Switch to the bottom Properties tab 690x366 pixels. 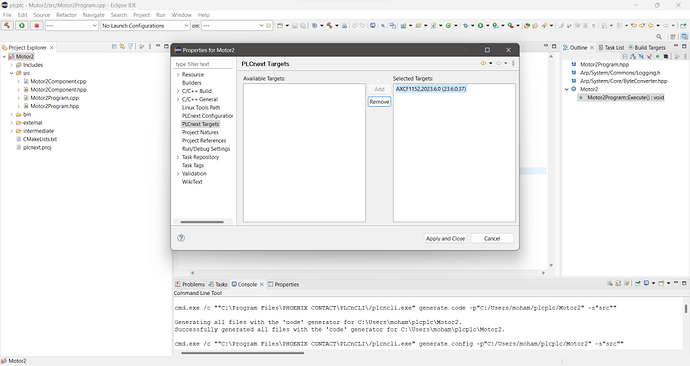[x=283, y=284]
